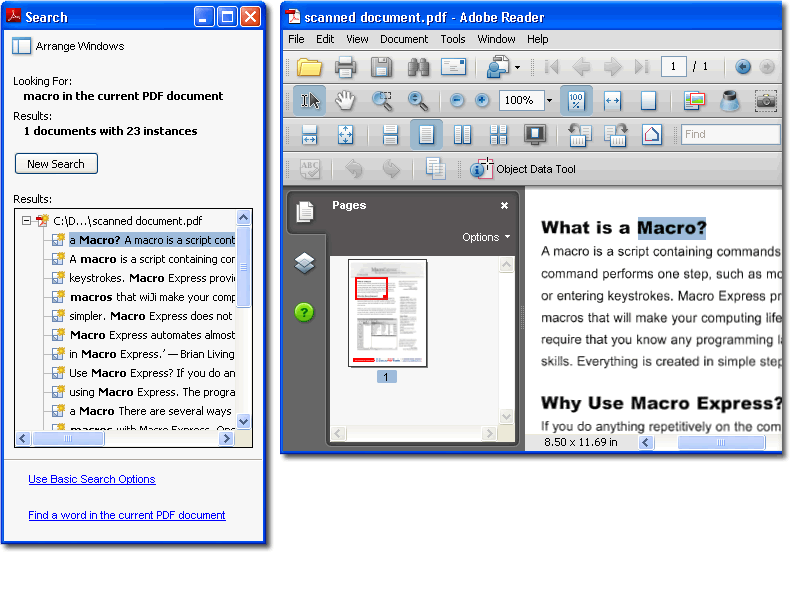
Task: Toggle the Select tool cursor button
Action: (x=310, y=100)
